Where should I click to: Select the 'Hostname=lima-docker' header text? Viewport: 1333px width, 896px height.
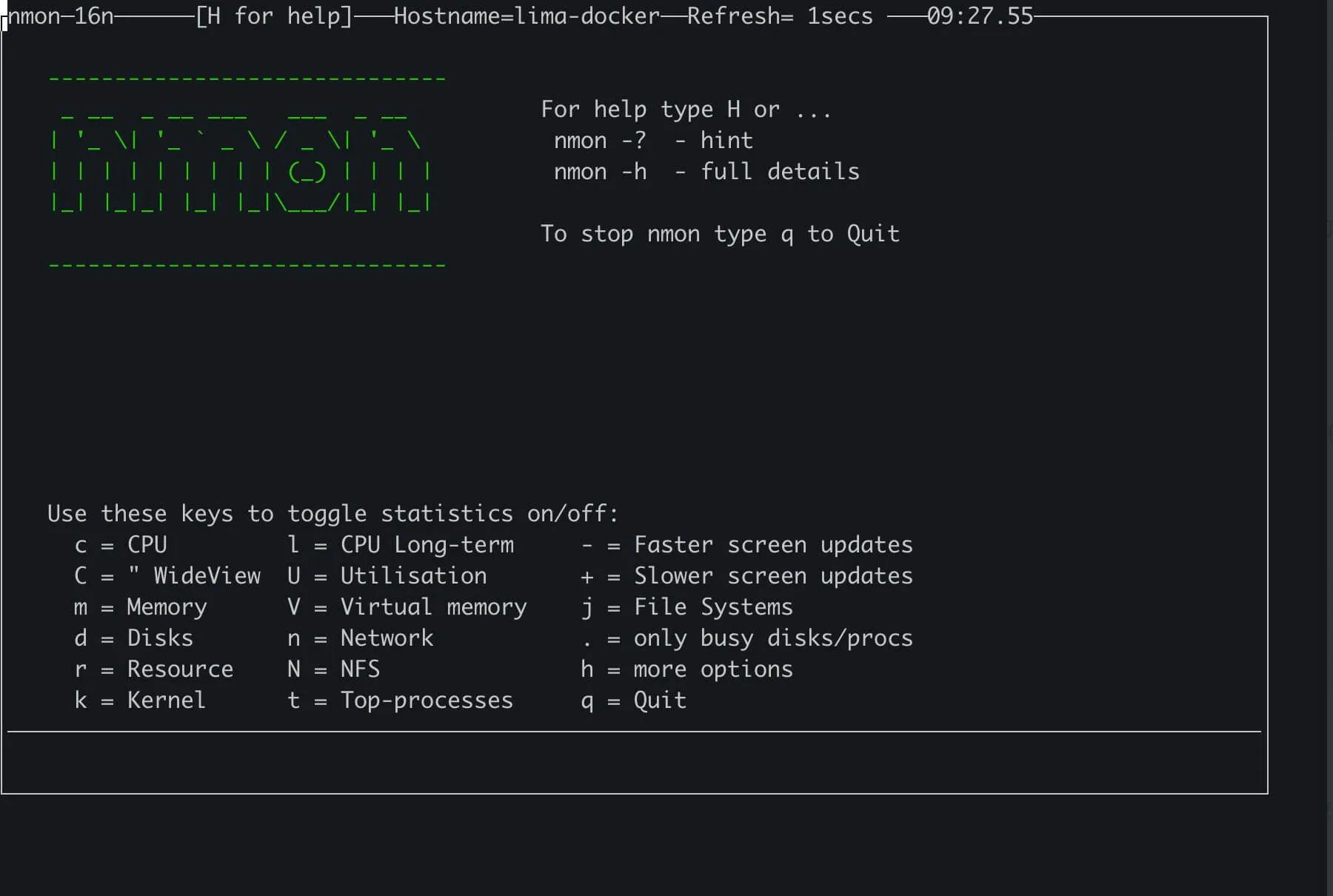click(527, 16)
